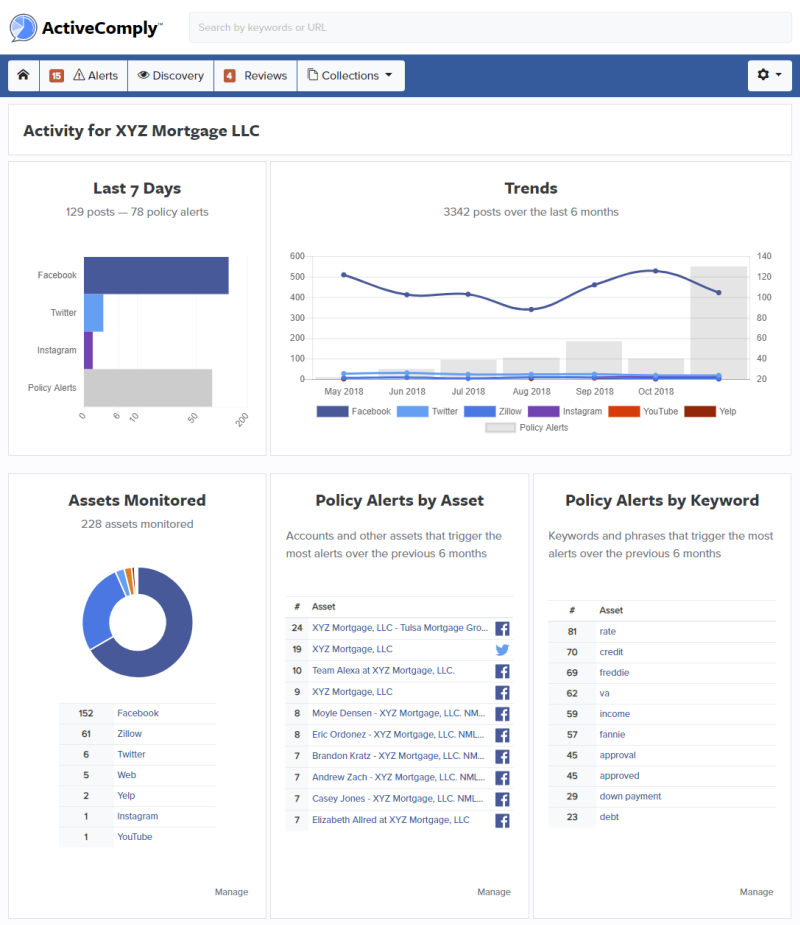Click Manage in Assets Monitored panel
Screen dimensions: 800x925
[231, 892]
